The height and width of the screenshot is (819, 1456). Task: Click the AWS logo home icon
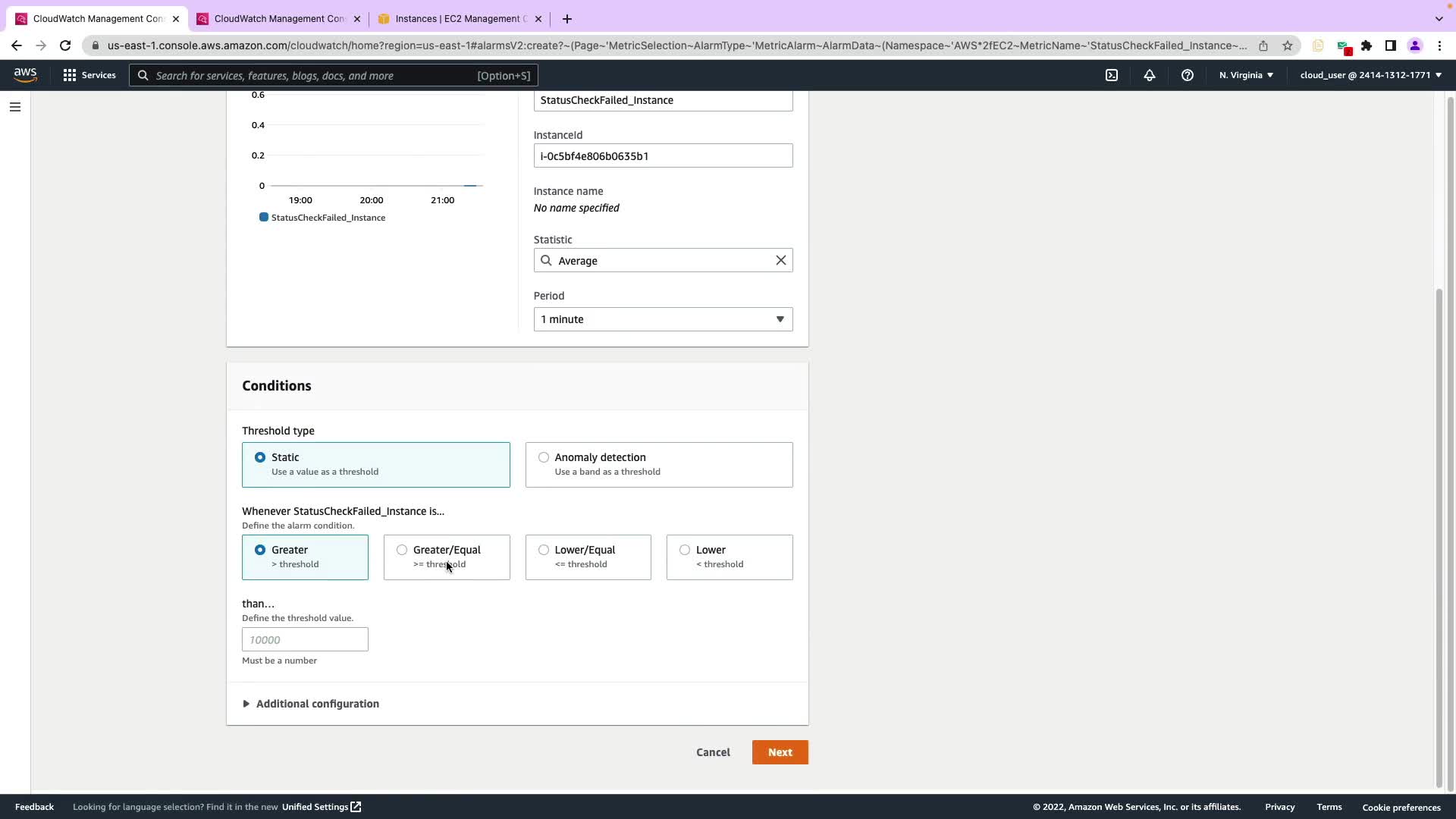pos(25,75)
